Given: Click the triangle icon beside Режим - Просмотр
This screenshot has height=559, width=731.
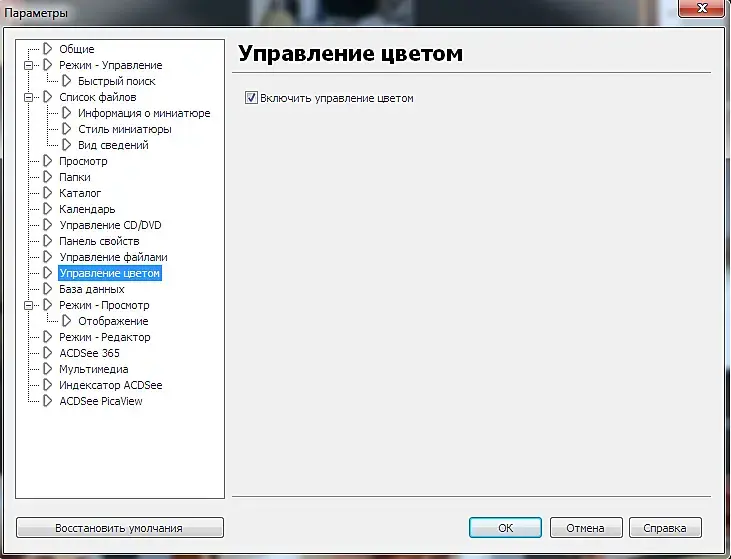Looking at the screenshot, I should pos(48,305).
